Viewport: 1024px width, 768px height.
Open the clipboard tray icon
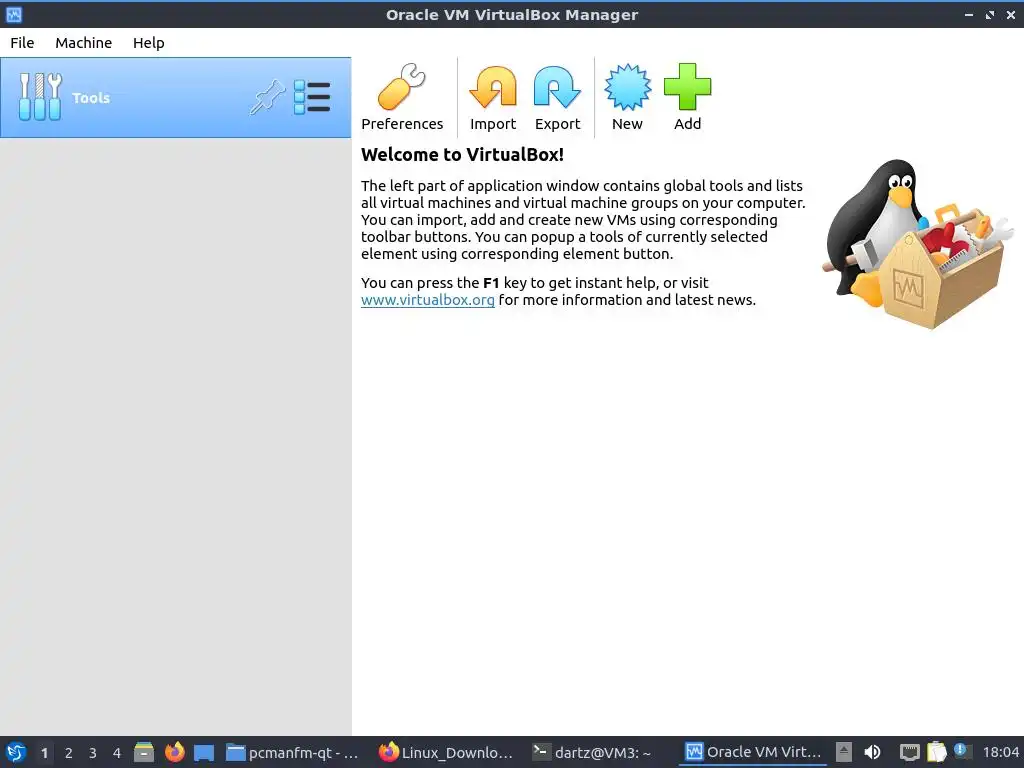tap(936, 752)
